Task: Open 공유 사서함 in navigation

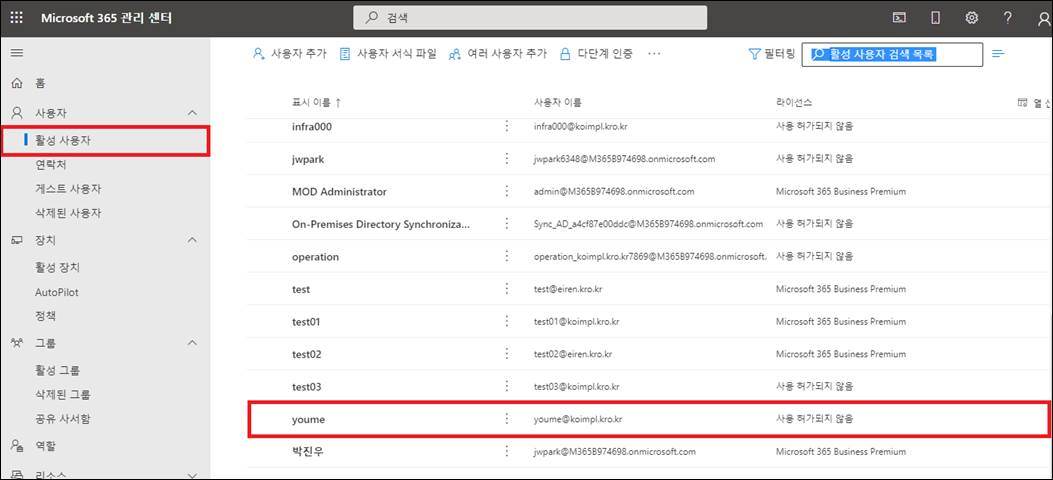Action: click(62, 419)
